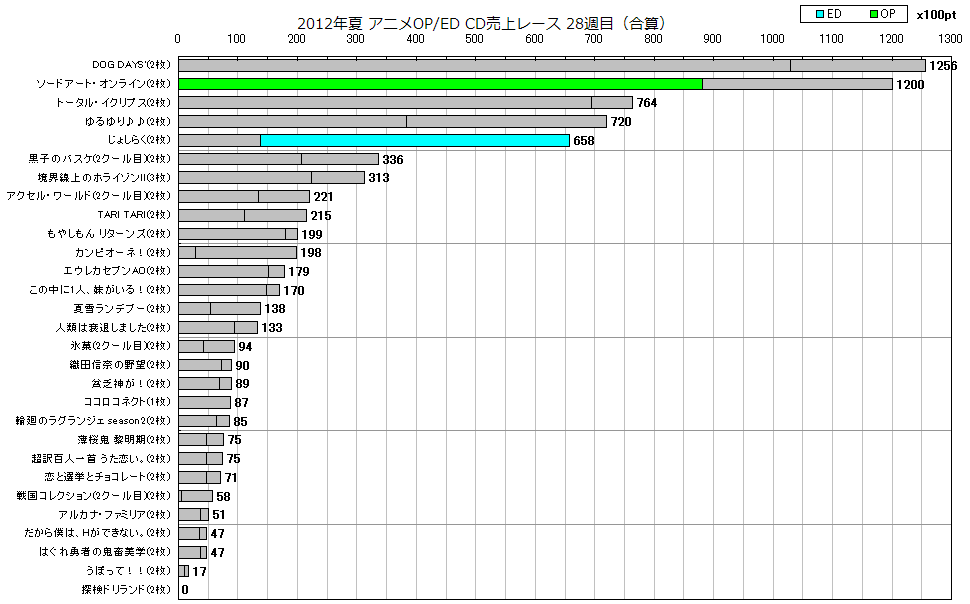The width and height of the screenshot is (970, 604).
Task: Click the chart title text at top
Action: [482, 22]
